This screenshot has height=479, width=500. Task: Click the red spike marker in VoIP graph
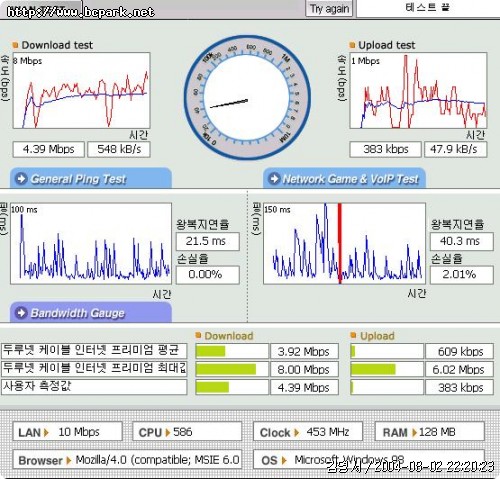(x=340, y=243)
